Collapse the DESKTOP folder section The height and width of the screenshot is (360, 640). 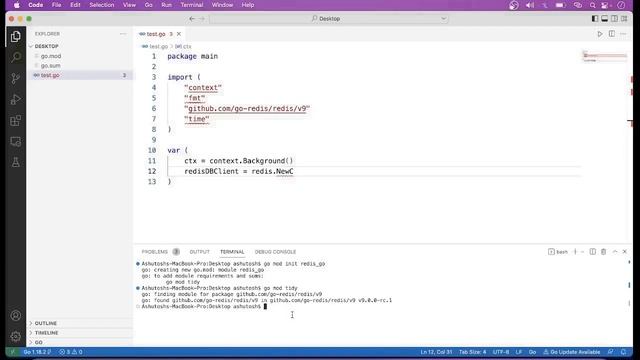pos(80,47)
